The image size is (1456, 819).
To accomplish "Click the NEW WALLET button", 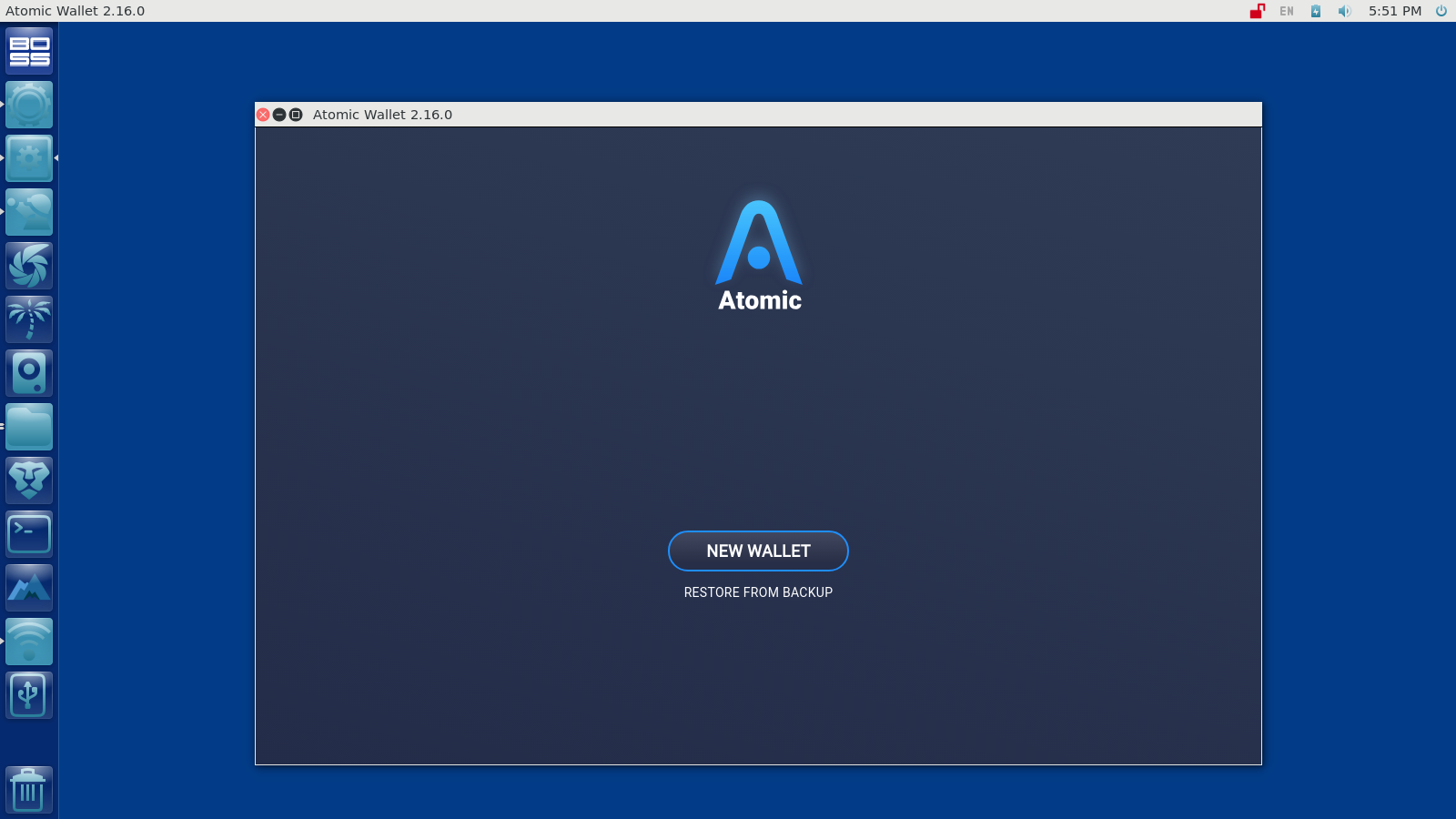I will tap(758, 551).
